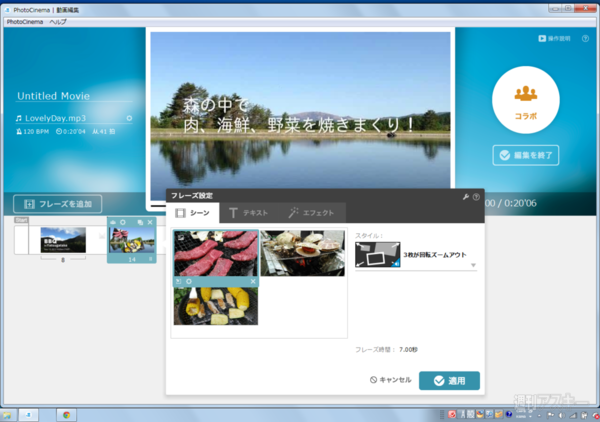Viewport: 600px width, 422px height.
Task: Expand the スタイル style dropdown arrow
Action: (x=473, y=265)
